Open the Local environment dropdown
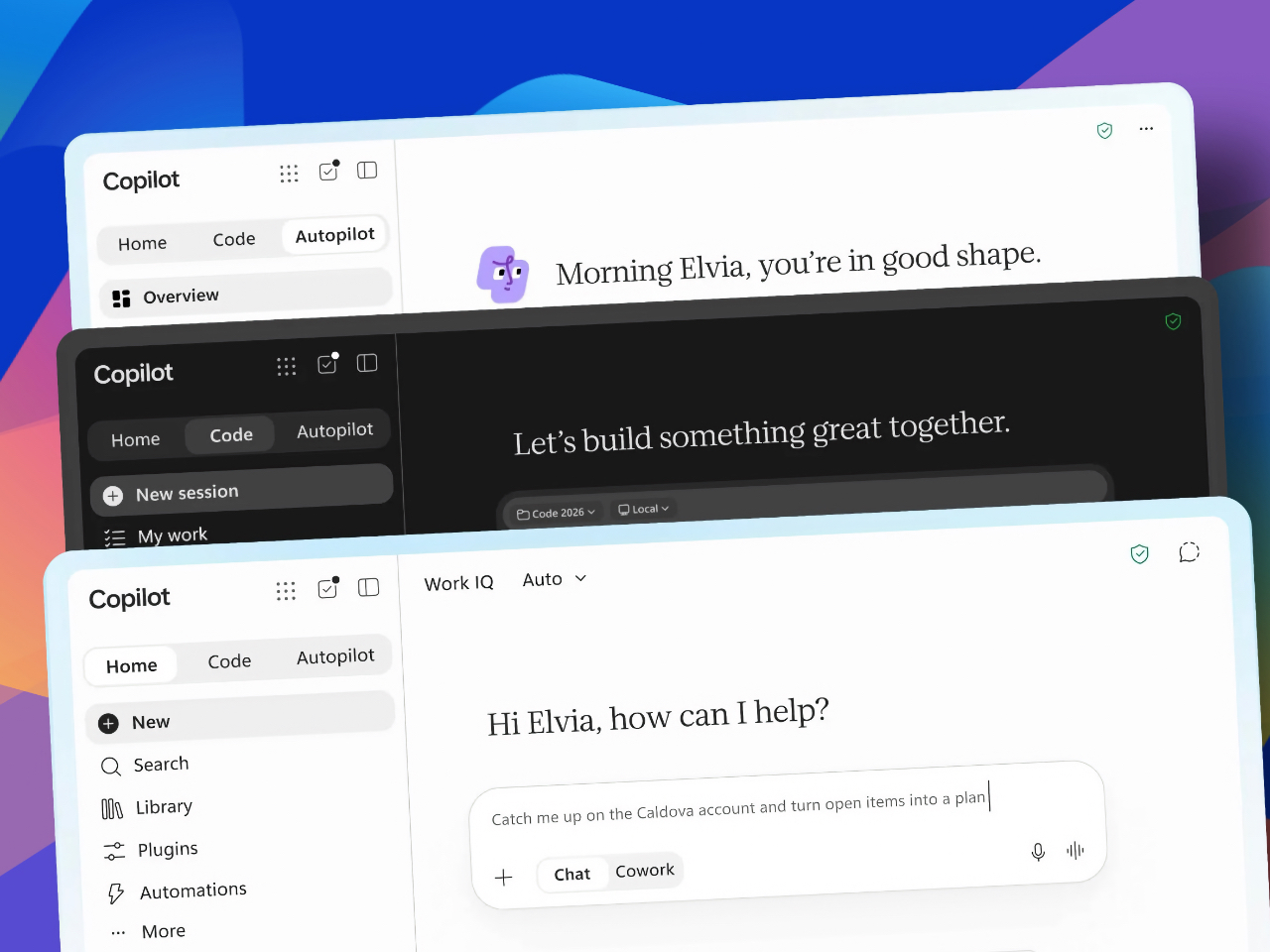This screenshot has height=952, width=1270. point(644,509)
